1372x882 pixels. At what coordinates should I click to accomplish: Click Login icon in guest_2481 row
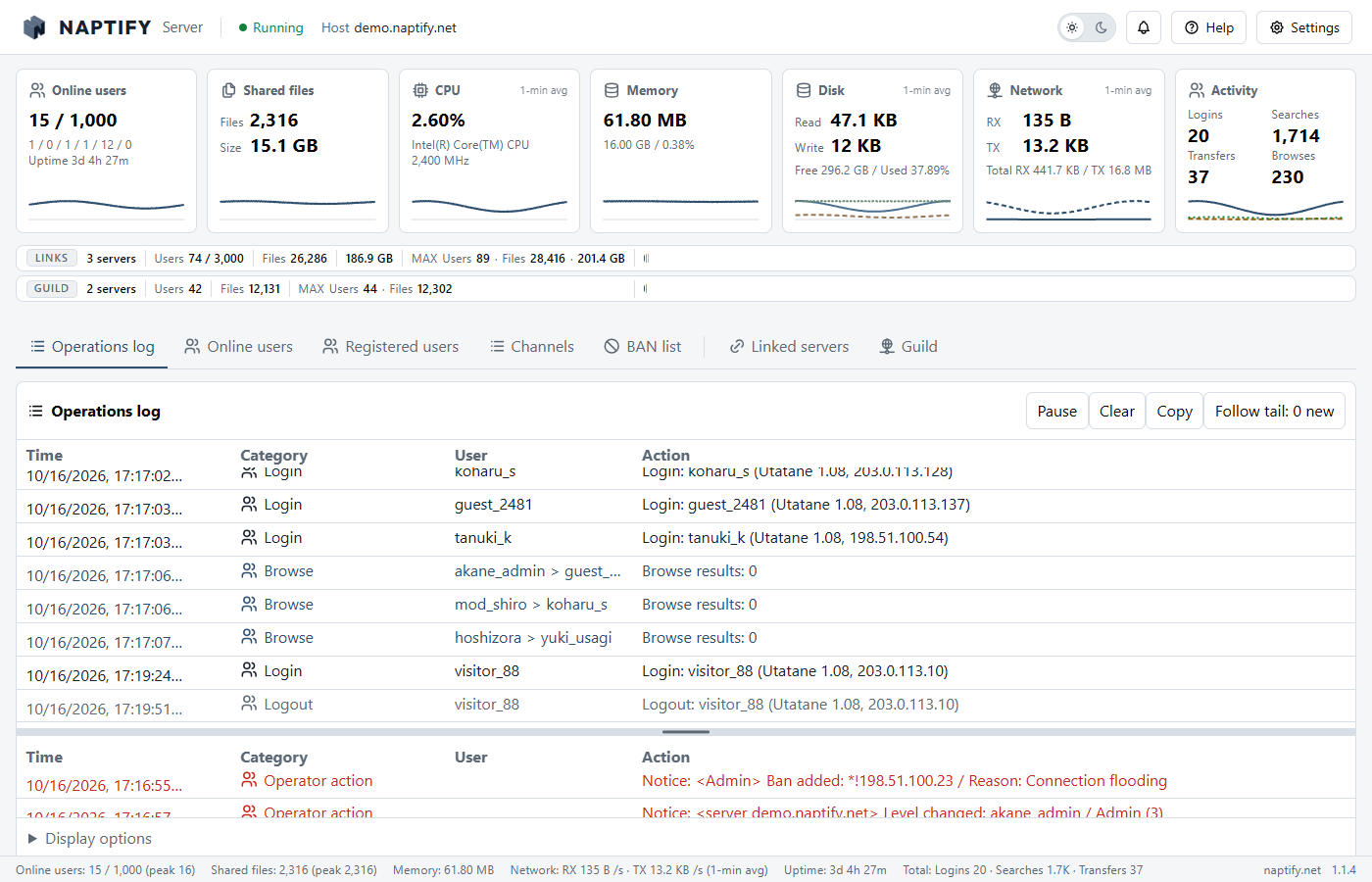pos(249,504)
